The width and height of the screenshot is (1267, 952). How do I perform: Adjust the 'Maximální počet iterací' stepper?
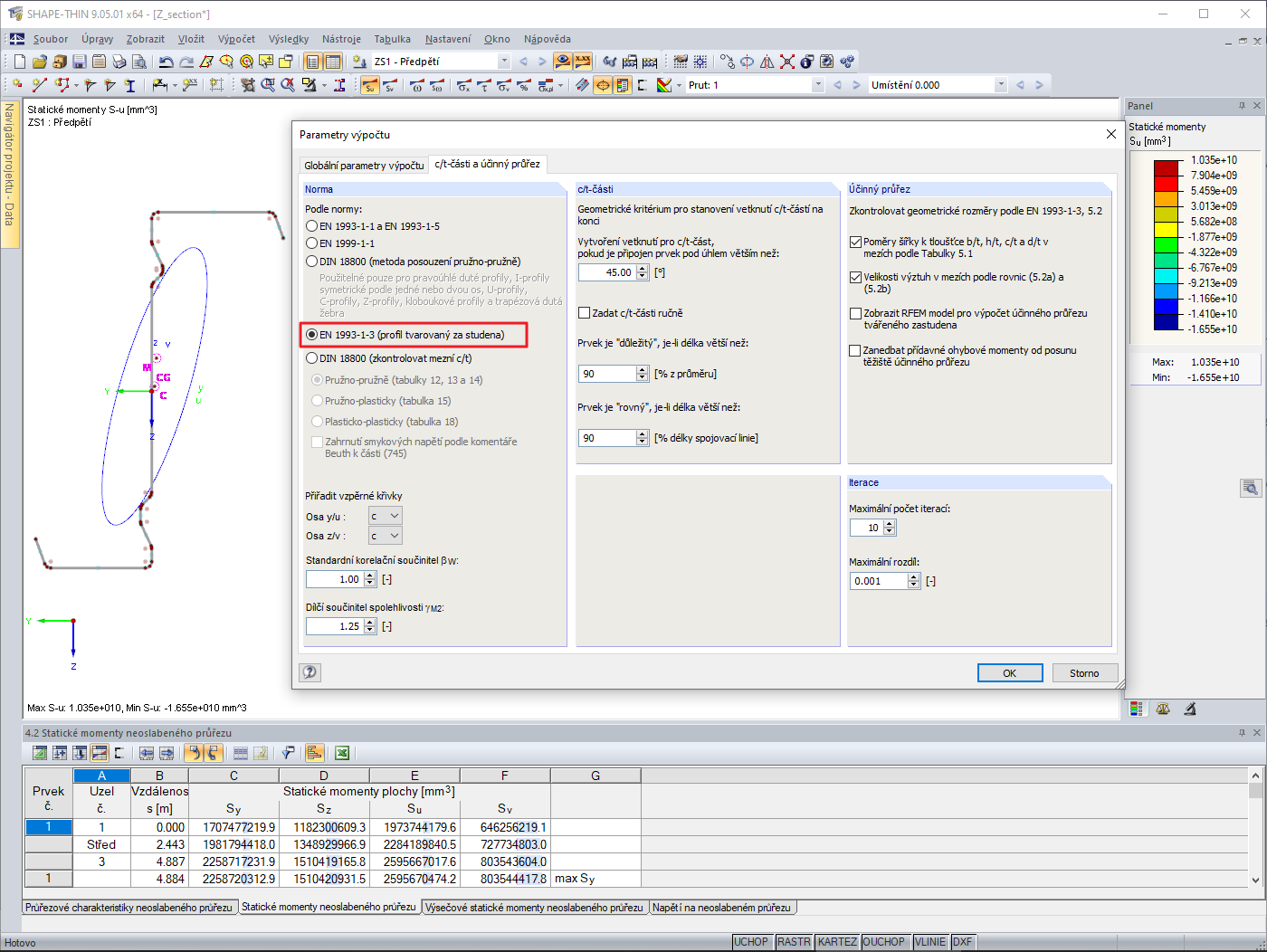(x=890, y=528)
